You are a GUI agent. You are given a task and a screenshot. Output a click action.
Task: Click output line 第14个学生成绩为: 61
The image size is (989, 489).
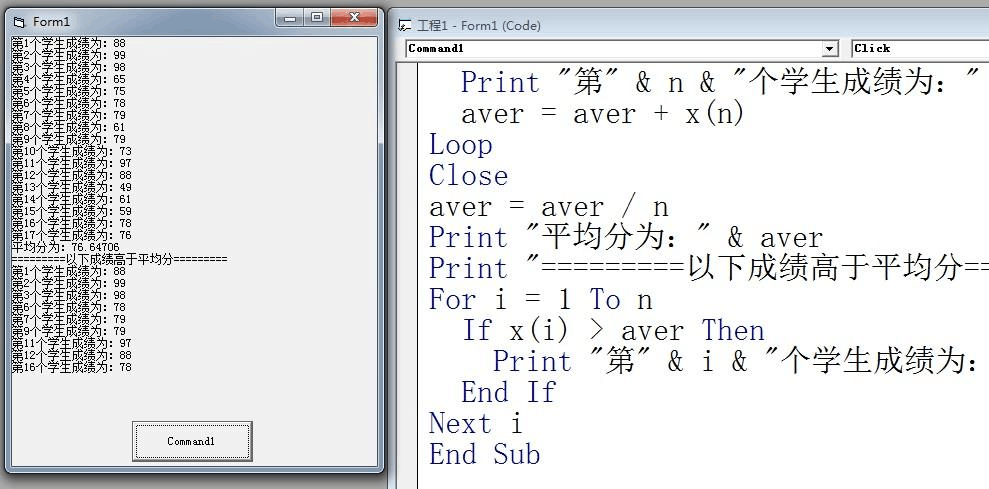pos(72,199)
